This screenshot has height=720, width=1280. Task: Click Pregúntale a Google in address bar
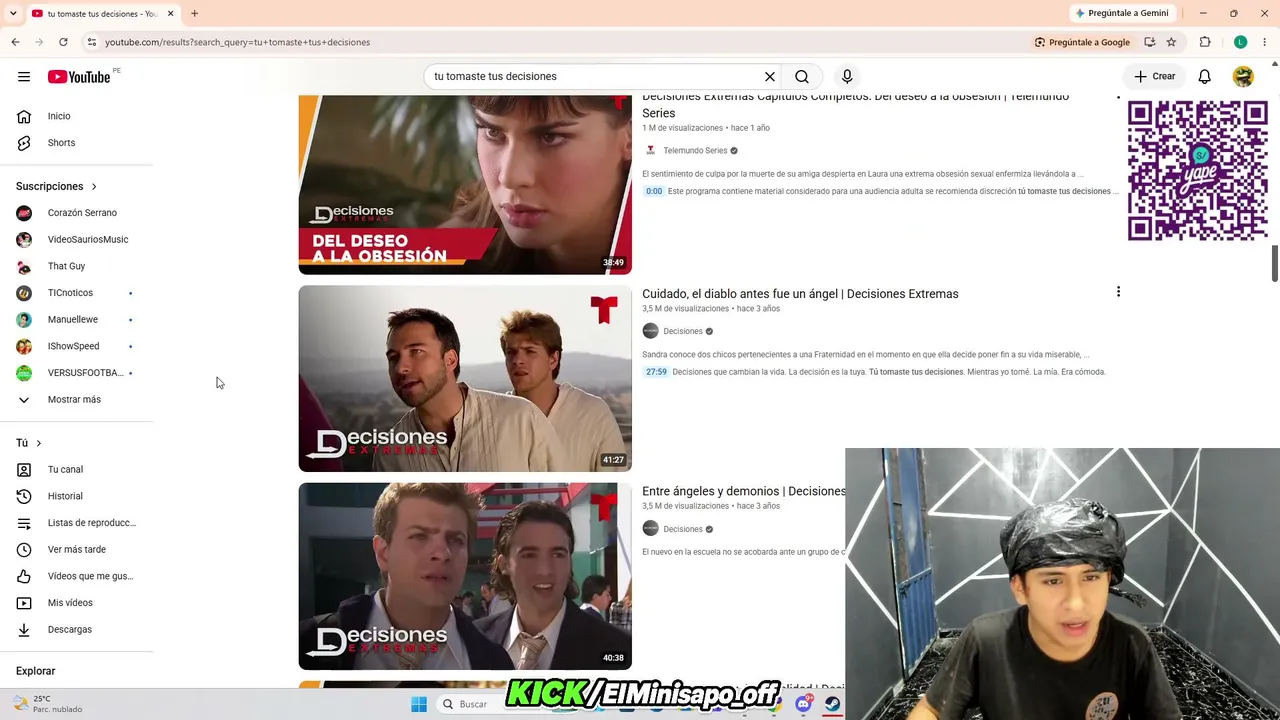point(1082,42)
